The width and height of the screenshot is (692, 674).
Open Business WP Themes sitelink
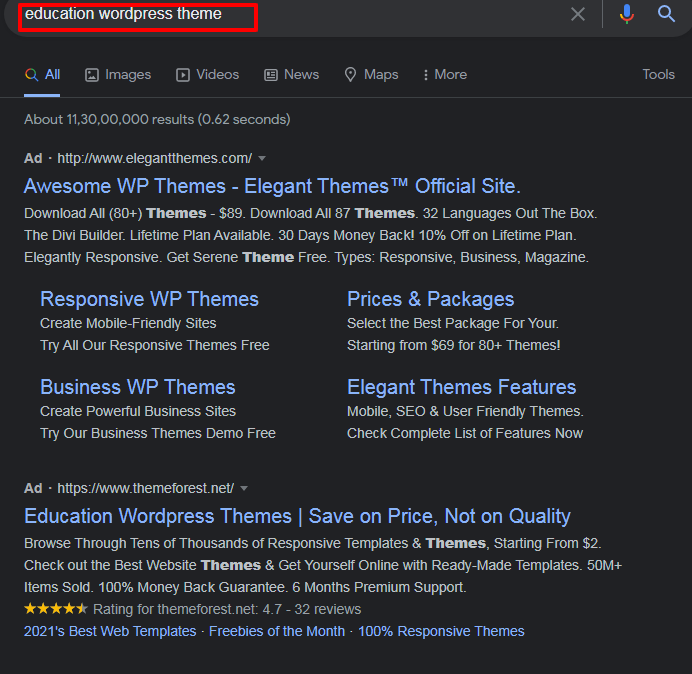[138, 387]
